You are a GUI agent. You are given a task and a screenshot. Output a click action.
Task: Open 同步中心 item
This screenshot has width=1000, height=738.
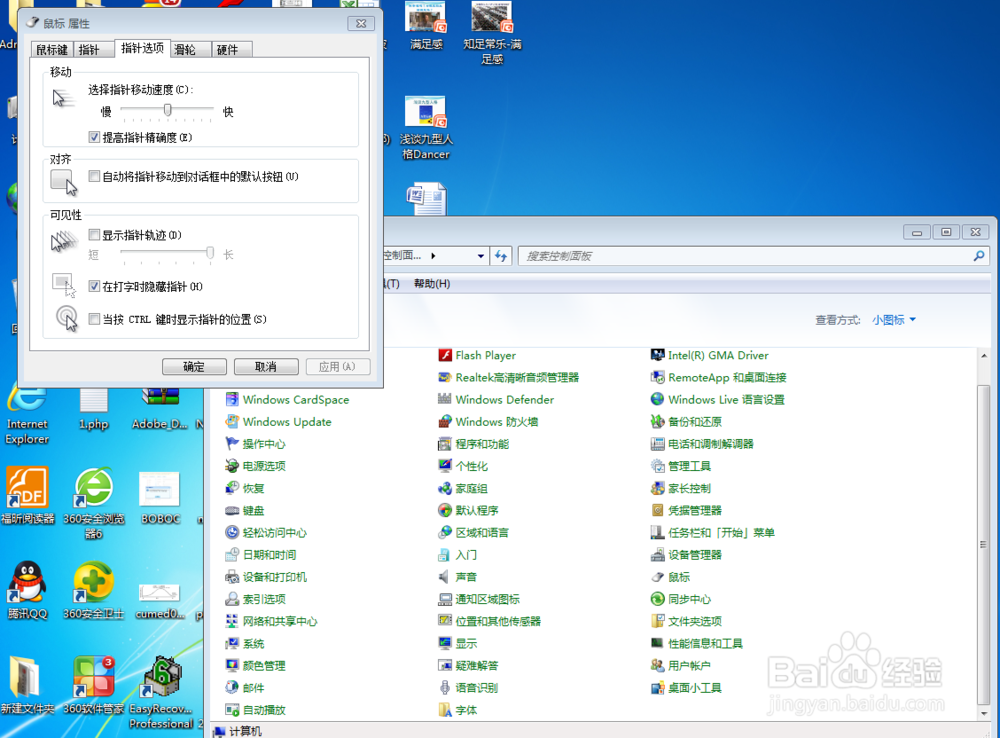[x=680, y=599]
